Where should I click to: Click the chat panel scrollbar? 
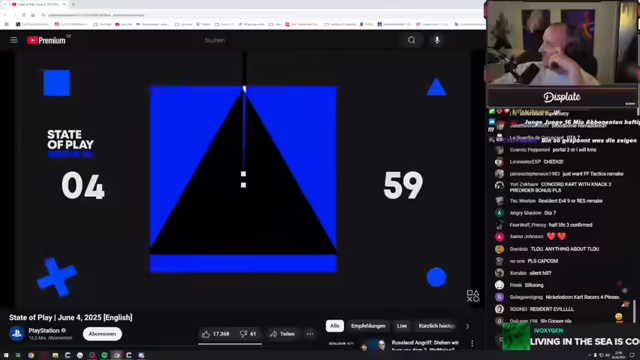(635, 311)
